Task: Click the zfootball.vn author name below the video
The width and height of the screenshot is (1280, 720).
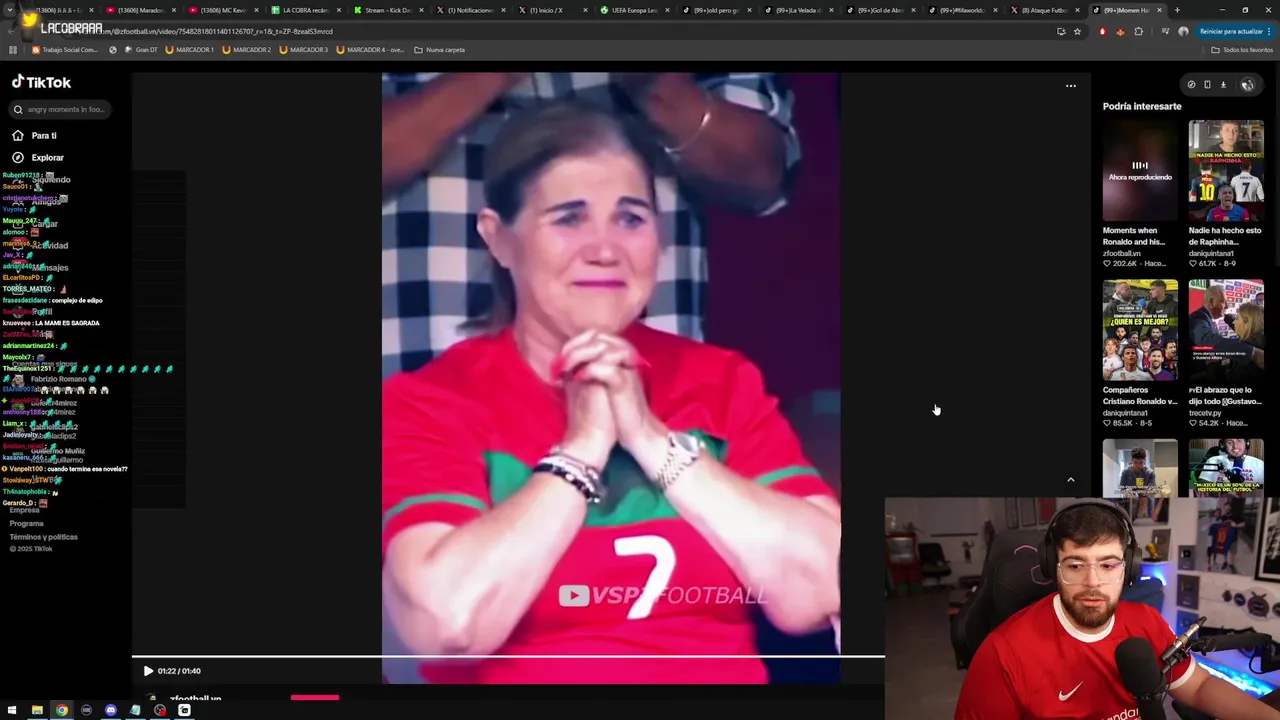Action: pyautogui.click(x=195, y=699)
